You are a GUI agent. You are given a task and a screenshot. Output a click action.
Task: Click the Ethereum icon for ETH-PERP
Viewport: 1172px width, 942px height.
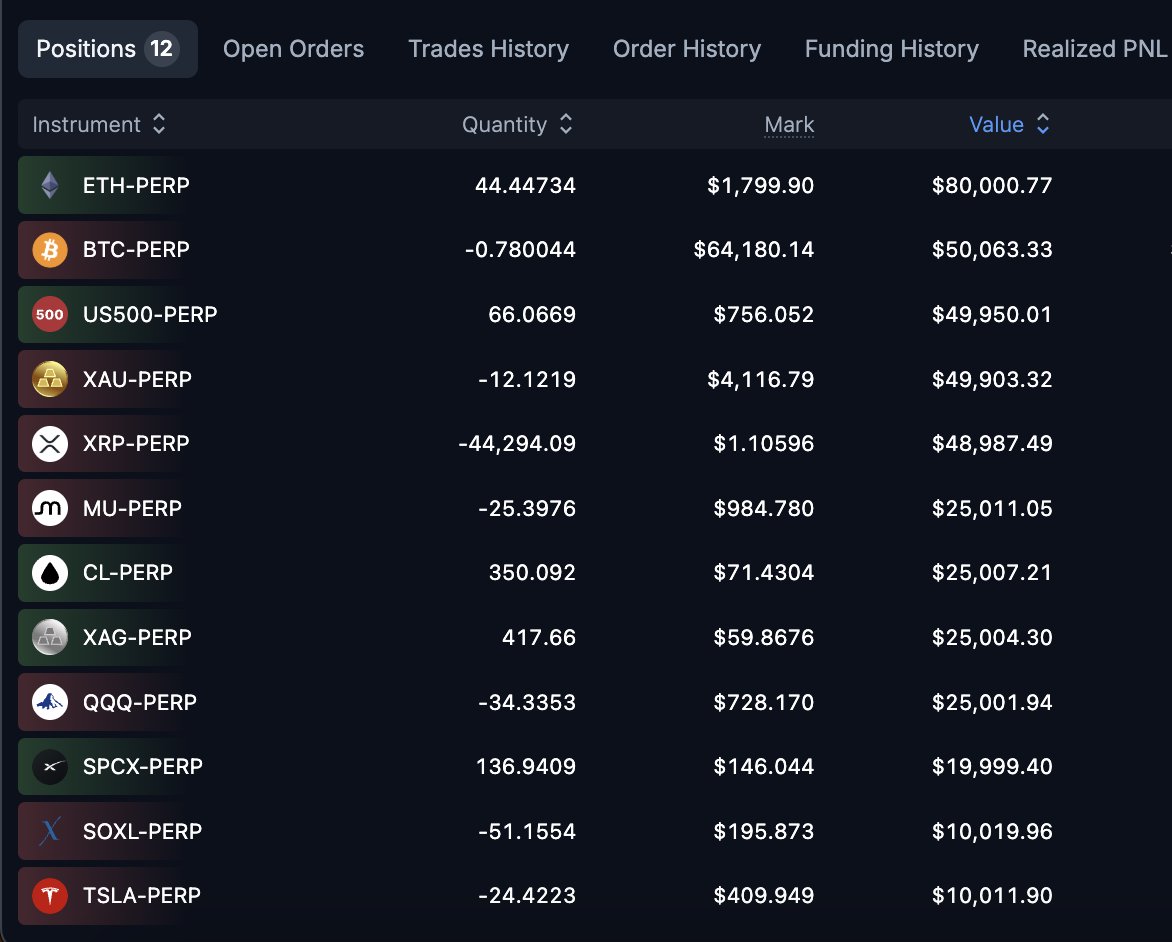[x=50, y=185]
